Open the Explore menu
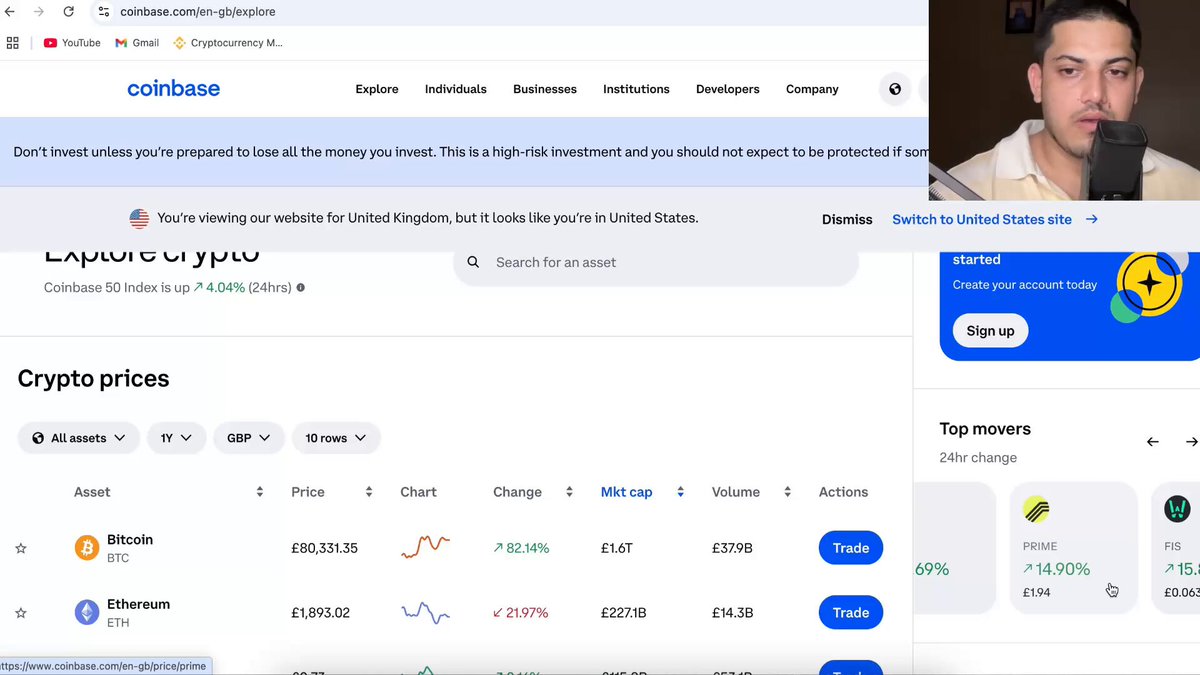Viewport: 1200px width, 675px height. click(377, 89)
